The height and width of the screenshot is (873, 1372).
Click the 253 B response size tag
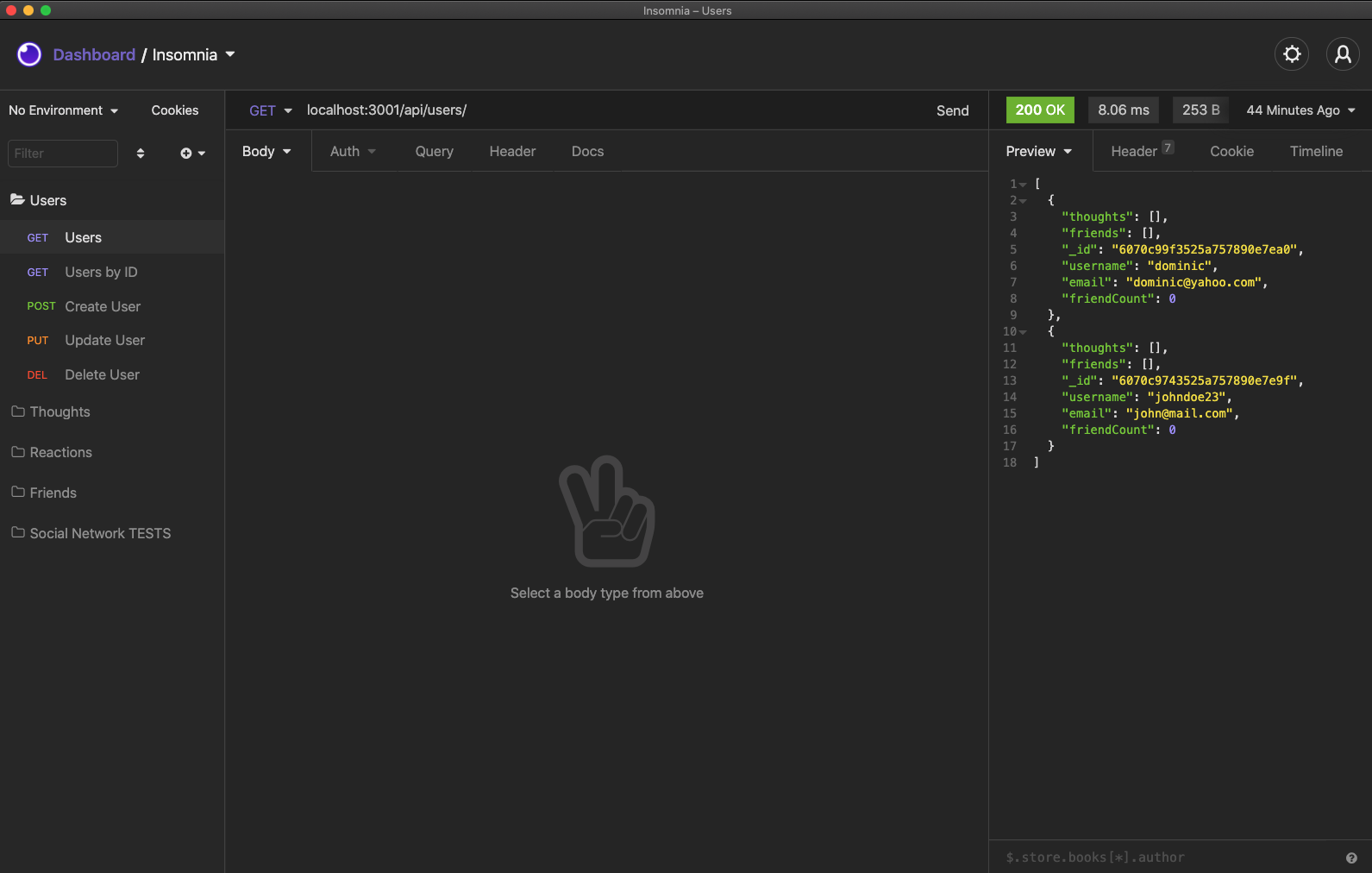coord(1201,110)
